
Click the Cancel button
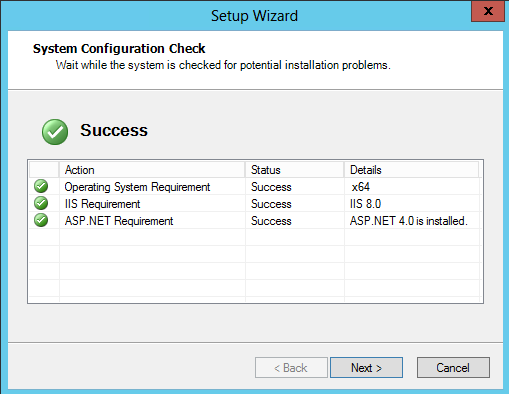pyautogui.click(x=453, y=368)
